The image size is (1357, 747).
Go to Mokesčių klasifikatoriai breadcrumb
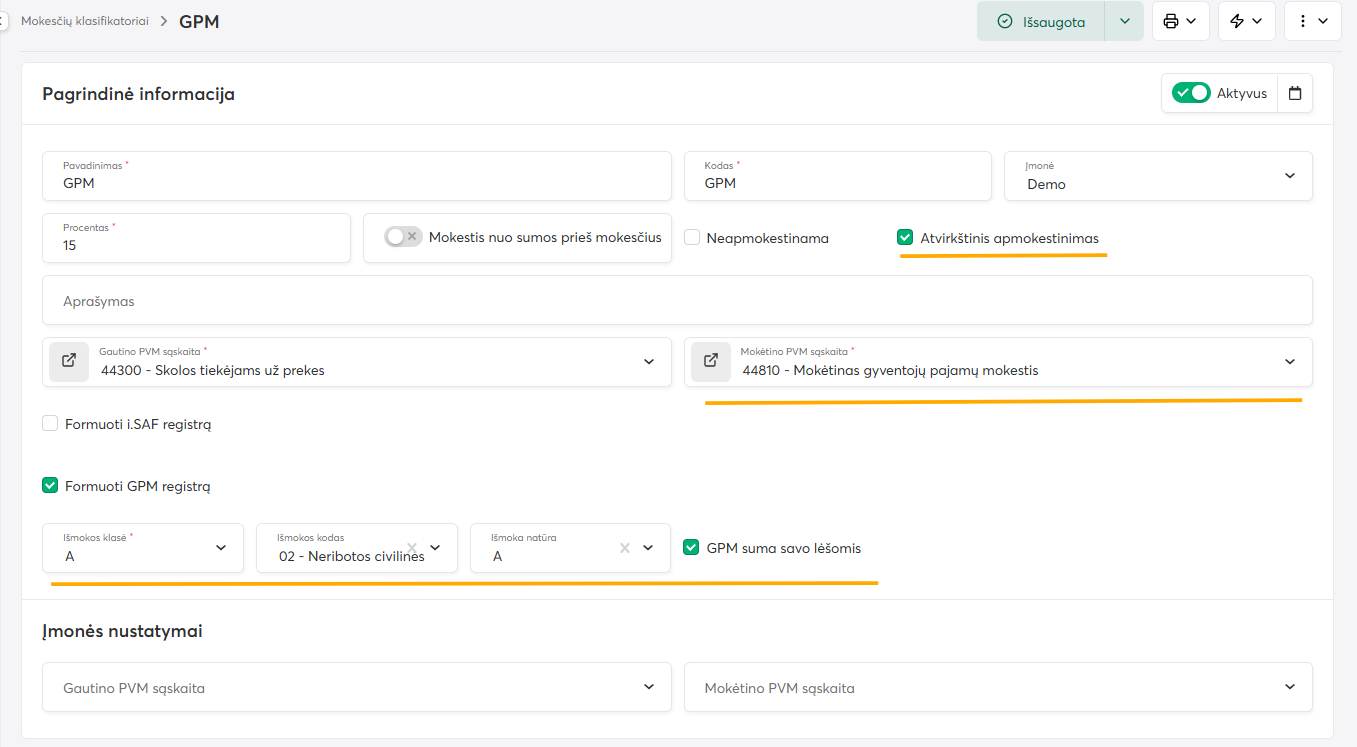85,21
